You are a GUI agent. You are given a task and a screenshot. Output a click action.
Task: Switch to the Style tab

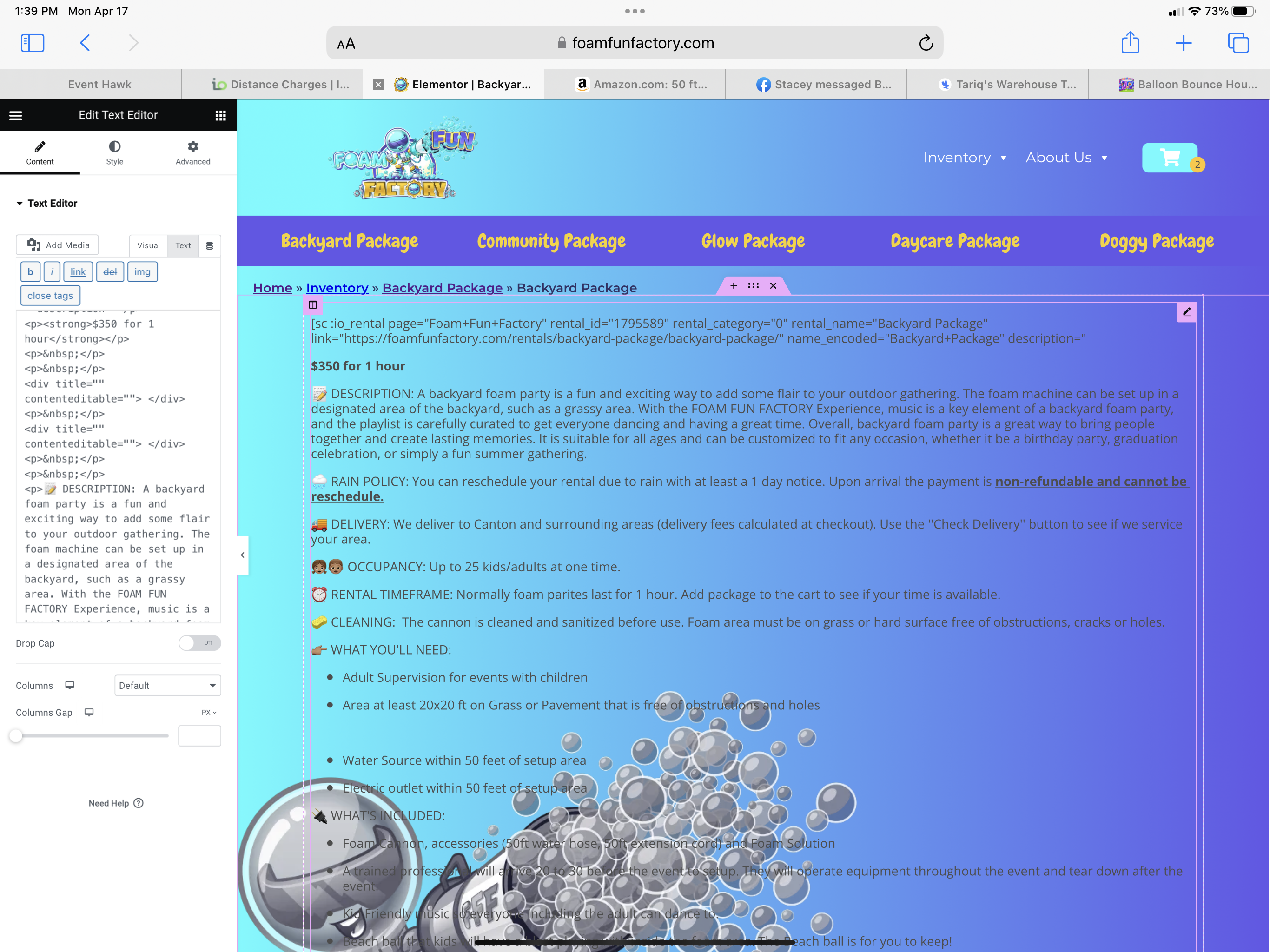click(x=114, y=153)
